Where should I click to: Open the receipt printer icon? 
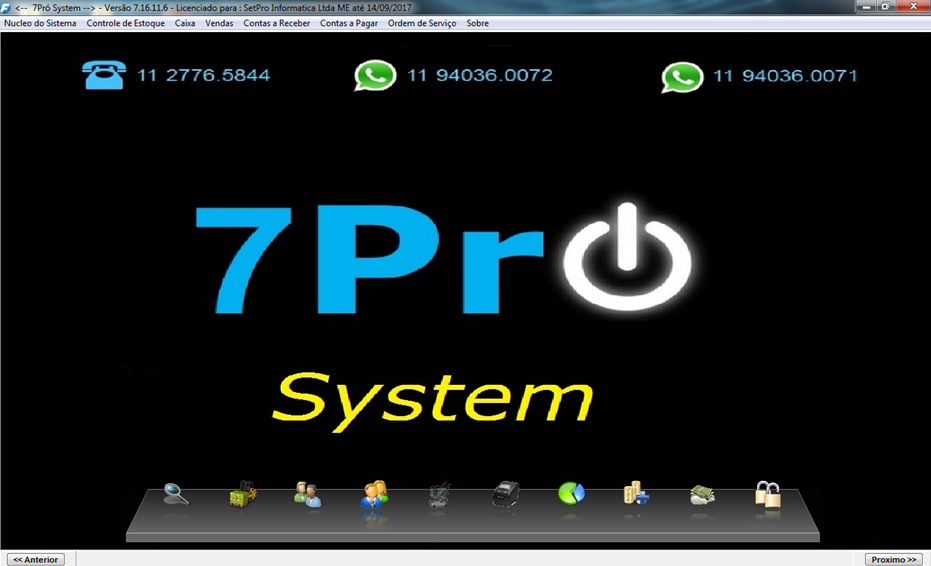pyautogui.click(x=505, y=494)
